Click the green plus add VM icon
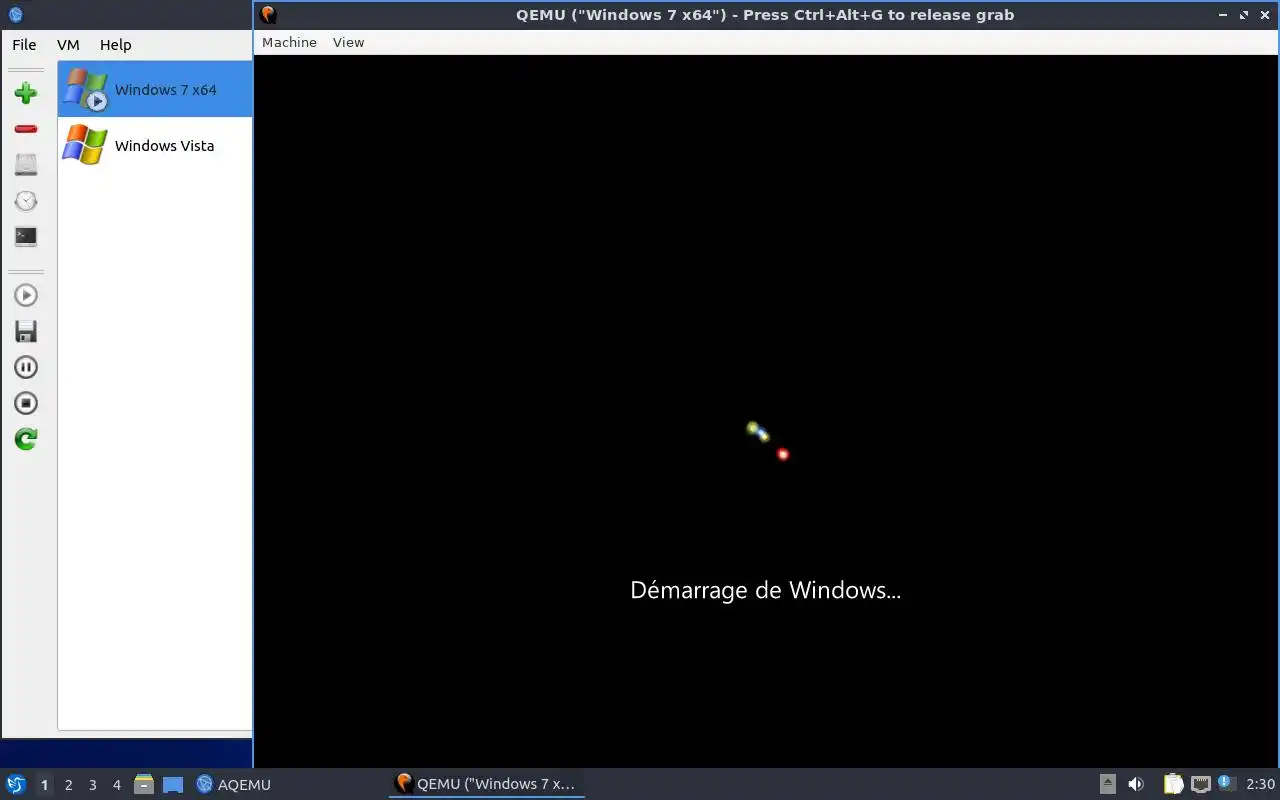The image size is (1280, 800). [26, 93]
